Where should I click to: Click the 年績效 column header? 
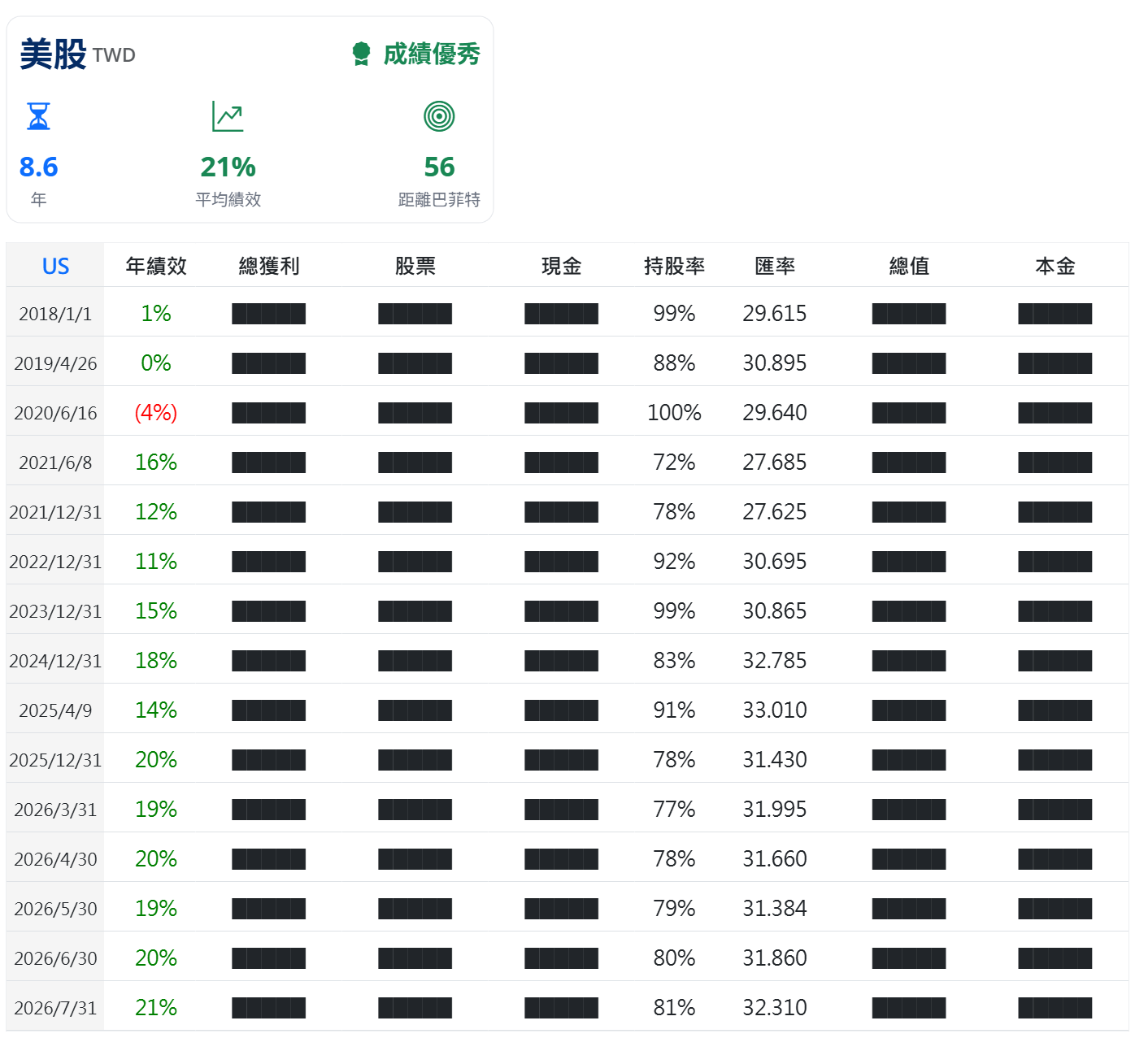156,266
